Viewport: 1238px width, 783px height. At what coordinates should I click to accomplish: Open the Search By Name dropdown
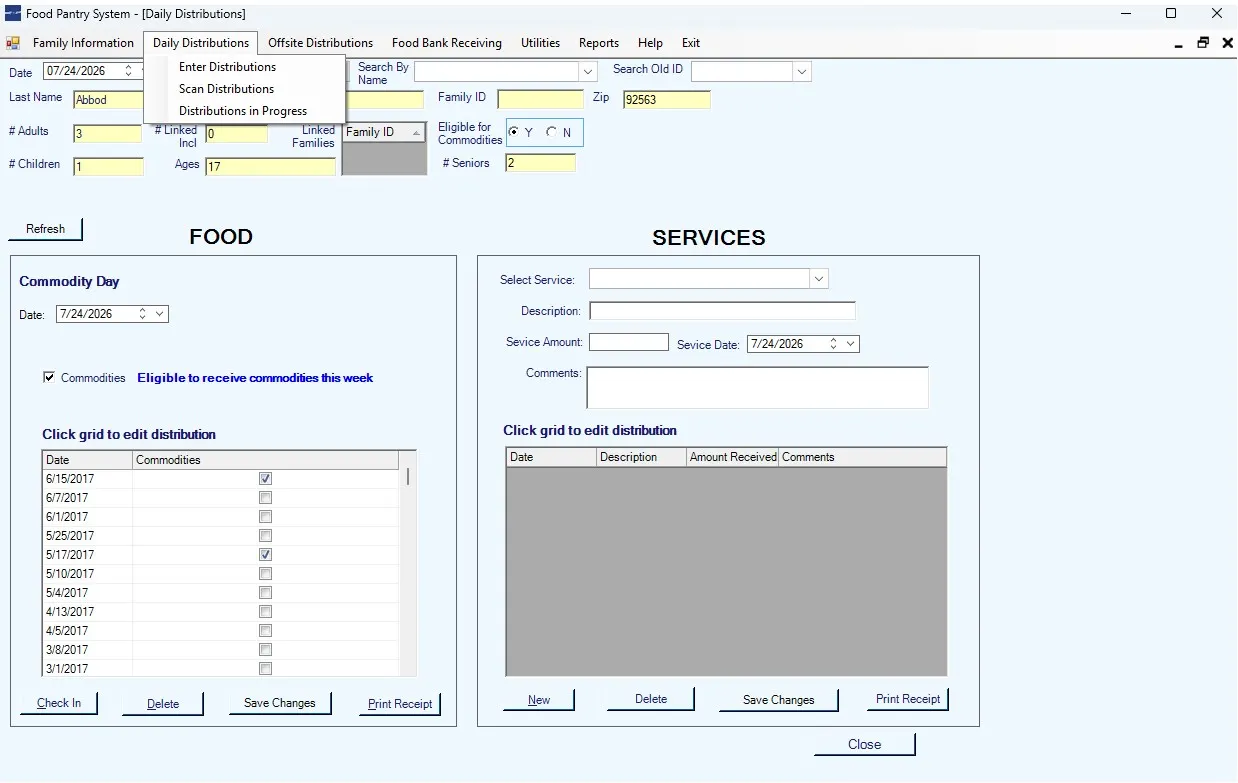point(588,72)
